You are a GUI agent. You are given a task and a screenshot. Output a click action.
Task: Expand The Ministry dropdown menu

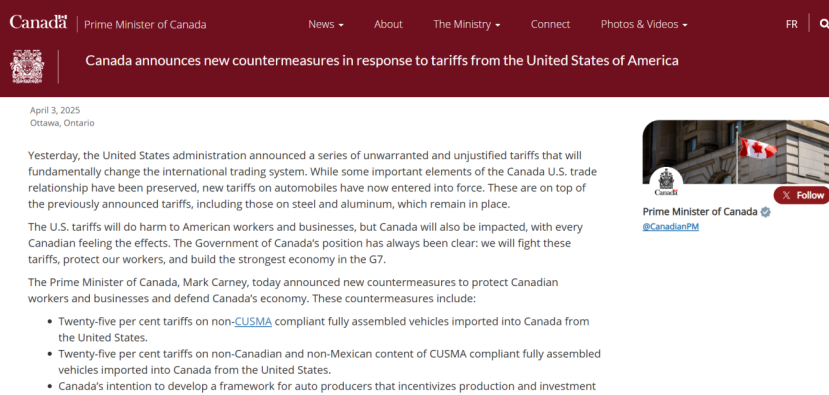click(466, 24)
